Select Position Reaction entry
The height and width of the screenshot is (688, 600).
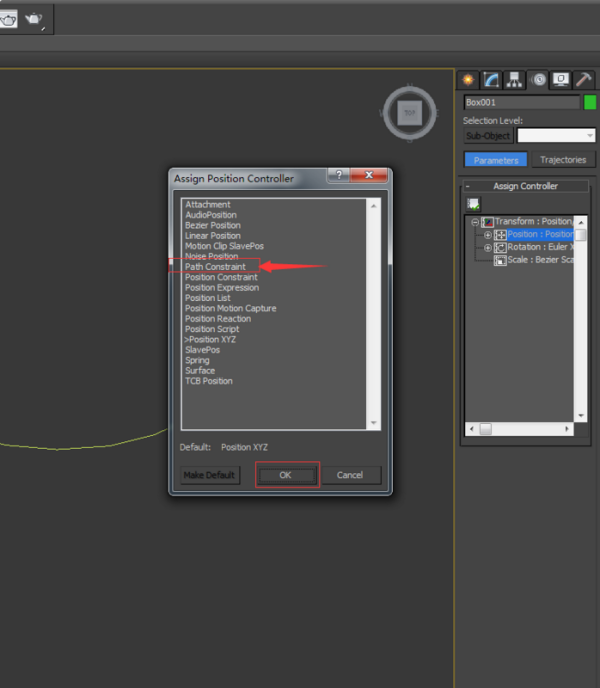pos(218,319)
